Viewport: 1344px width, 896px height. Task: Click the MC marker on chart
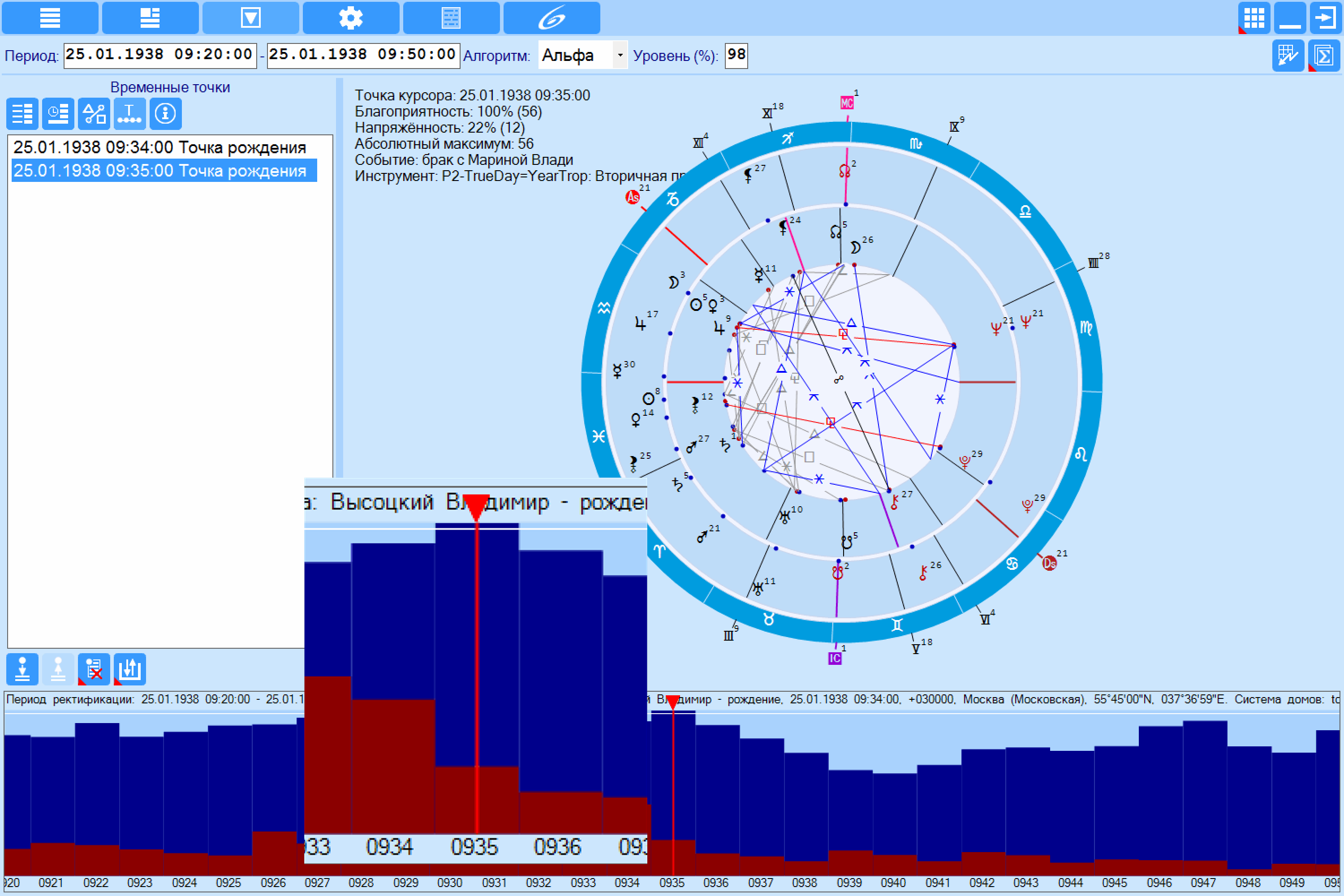(847, 103)
